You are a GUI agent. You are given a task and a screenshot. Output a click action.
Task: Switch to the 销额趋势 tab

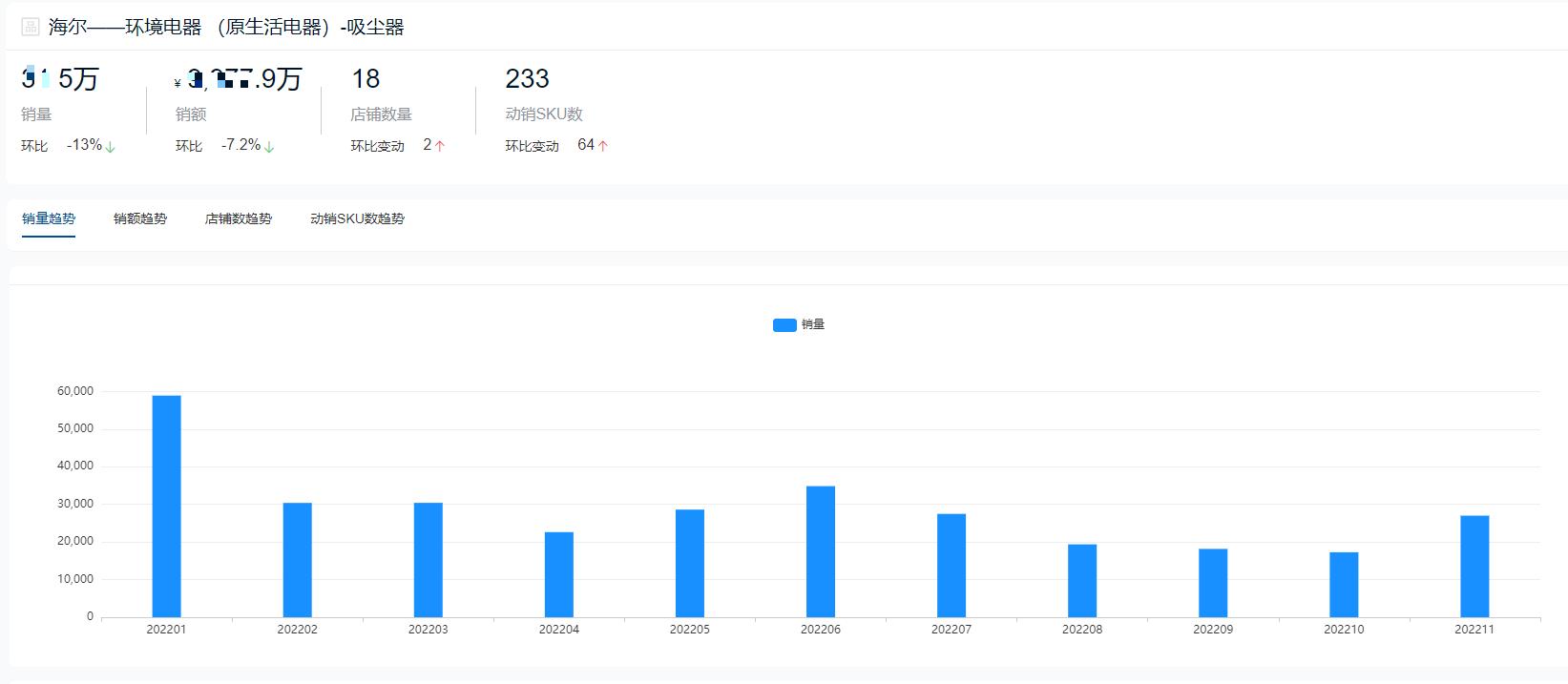tap(140, 218)
